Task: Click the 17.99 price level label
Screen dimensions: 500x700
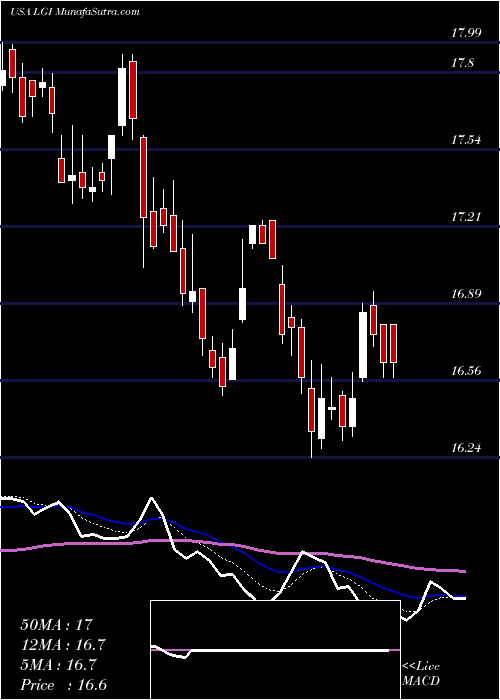Action: pos(466,32)
